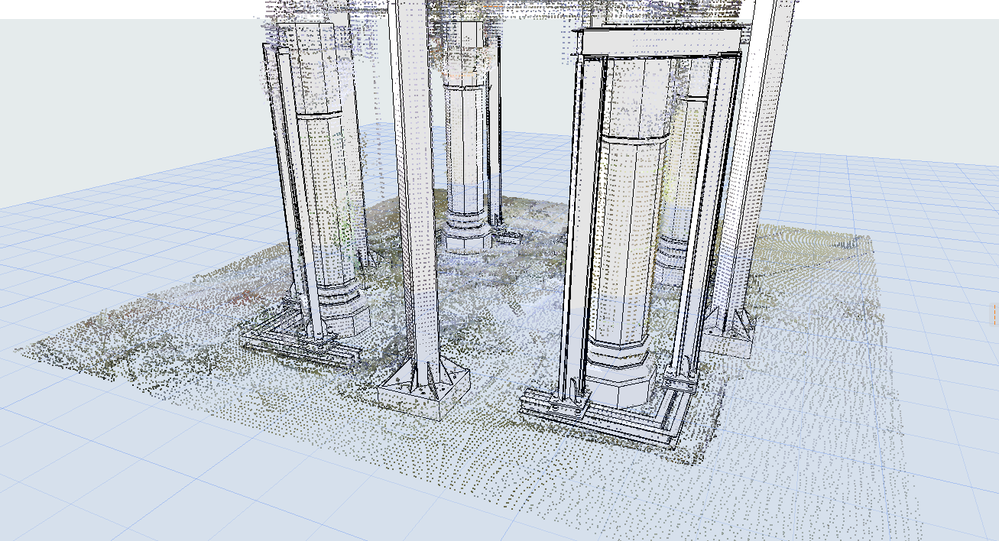This screenshot has height=541, width=999.
Task: Select the square concrete footing under the front steel column
Action: [424, 388]
